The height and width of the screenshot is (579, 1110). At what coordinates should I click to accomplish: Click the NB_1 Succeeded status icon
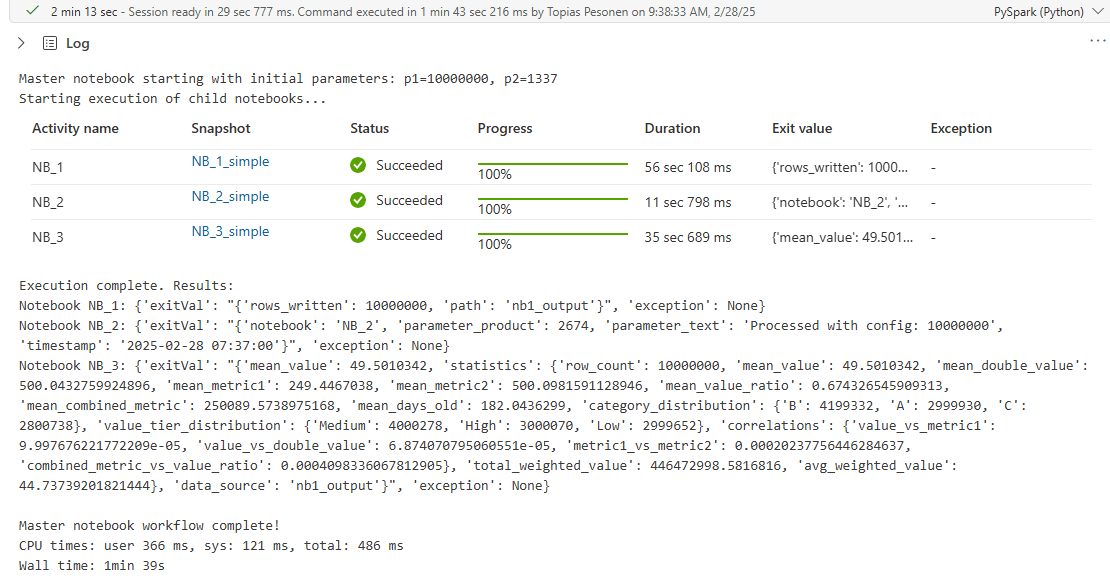(x=358, y=166)
